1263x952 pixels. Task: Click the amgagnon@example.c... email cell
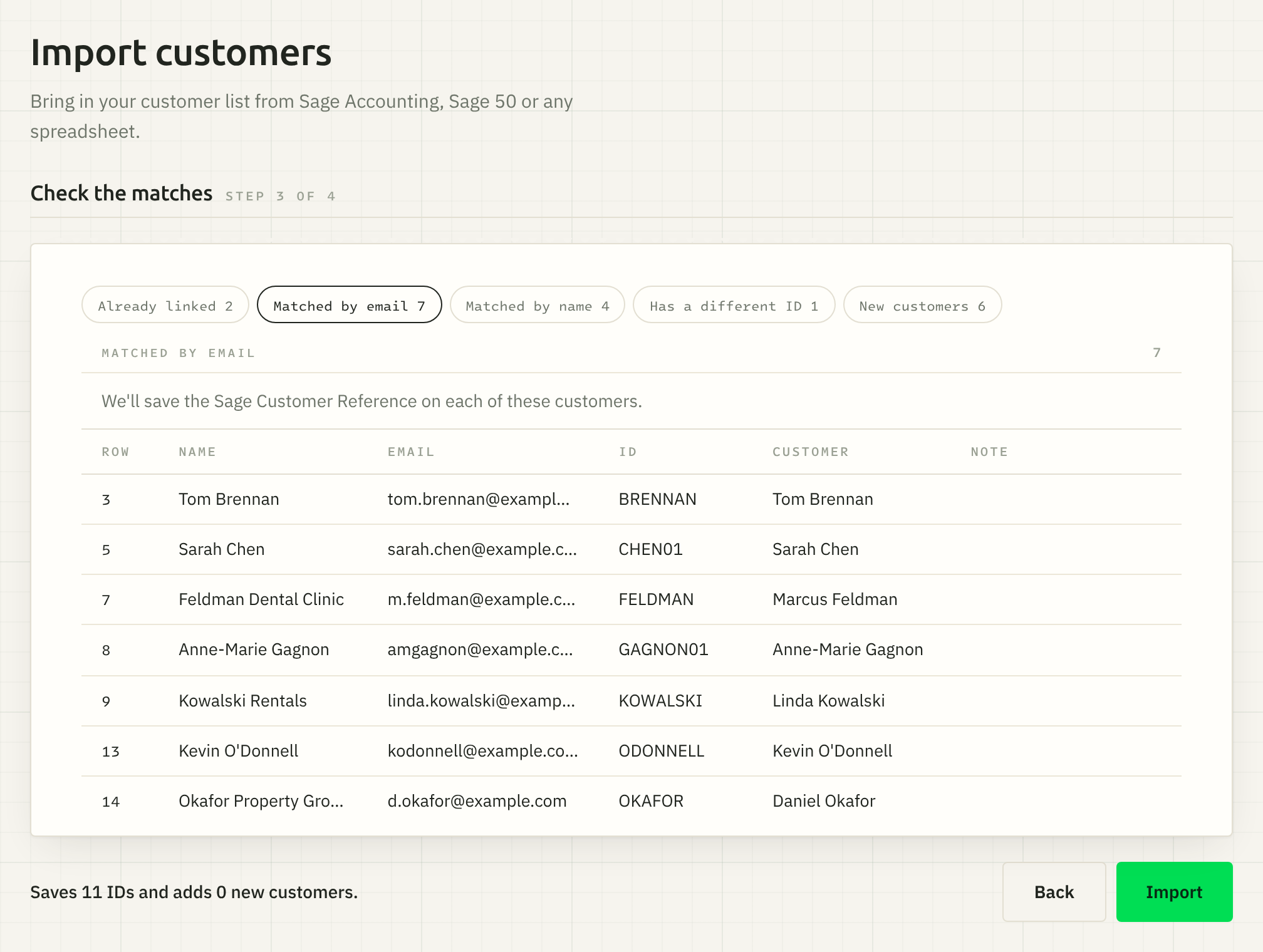coord(480,649)
